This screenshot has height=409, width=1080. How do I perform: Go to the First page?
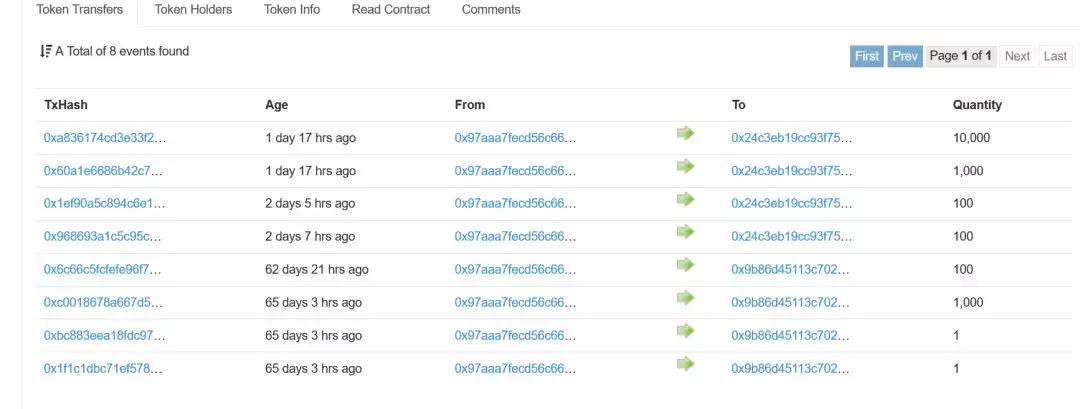click(867, 56)
